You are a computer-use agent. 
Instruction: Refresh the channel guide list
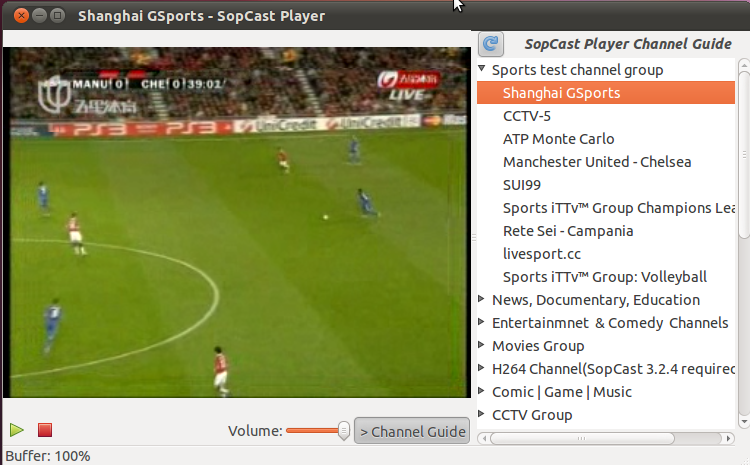(x=491, y=44)
